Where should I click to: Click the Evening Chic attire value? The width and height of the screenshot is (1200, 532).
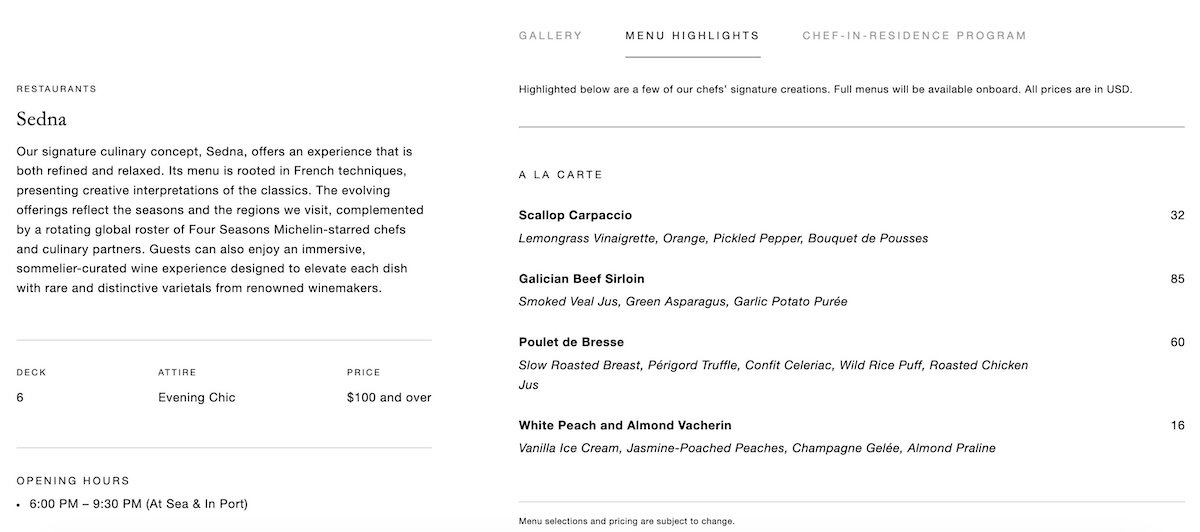tap(197, 397)
